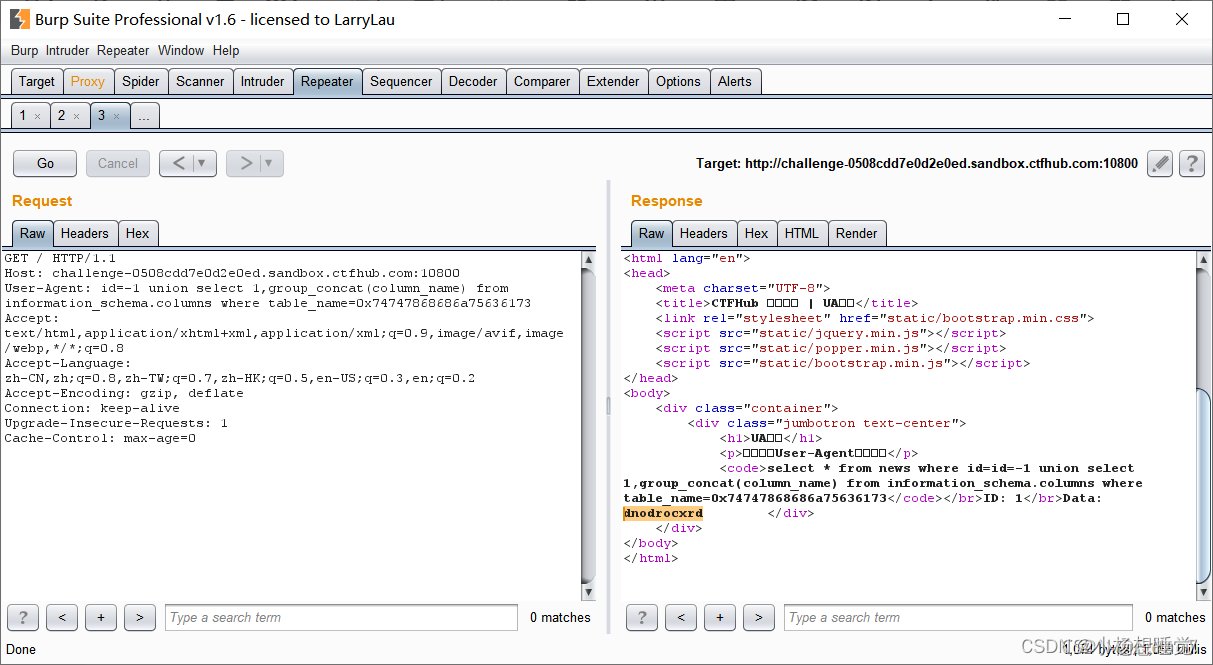Image resolution: width=1213 pixels, height=665 pixels.
Task: Click the highlighted dnodrocxrd text
Action: point(663,513)
